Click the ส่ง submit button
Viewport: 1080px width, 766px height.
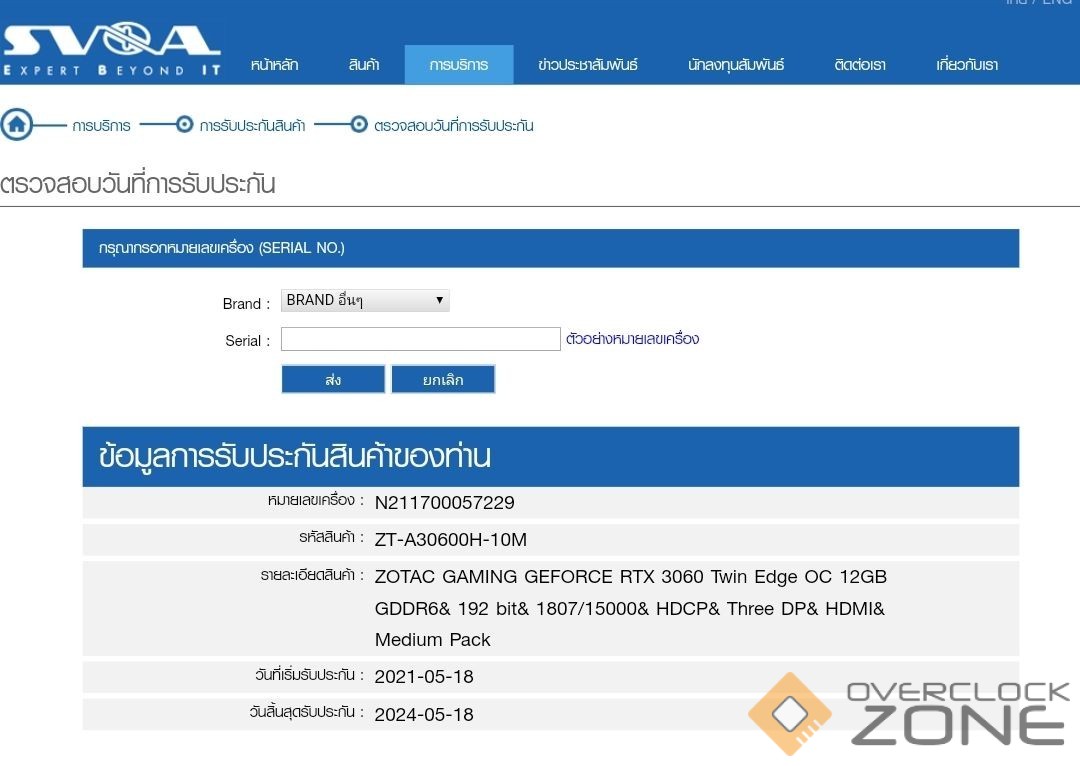coord(333,380)
